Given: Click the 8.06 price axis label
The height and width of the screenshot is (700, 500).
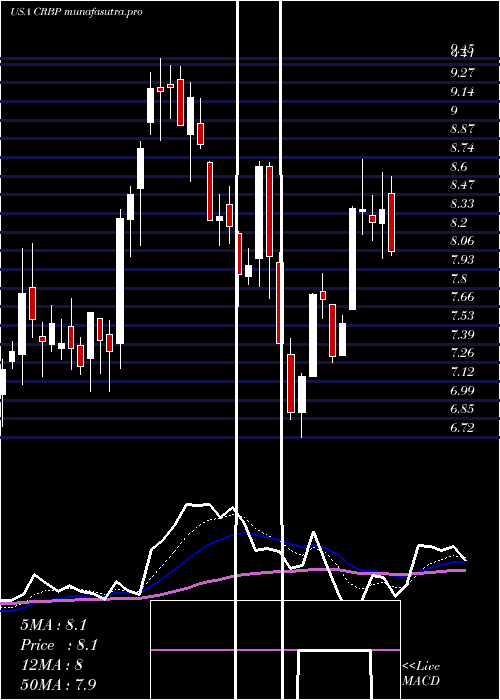Looking at the screenshot, I should tap(462, 241).
